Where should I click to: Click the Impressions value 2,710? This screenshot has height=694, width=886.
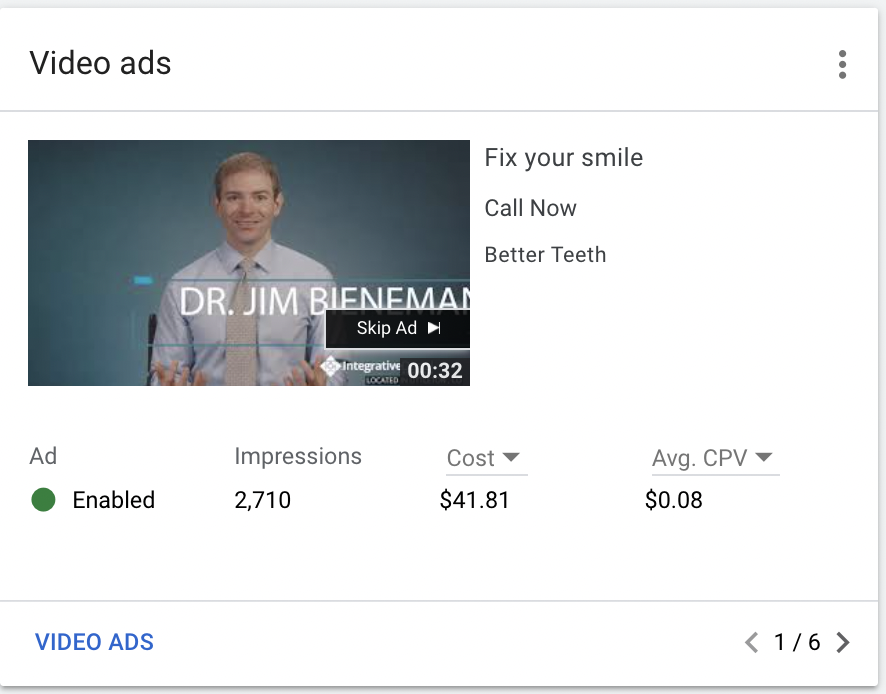(262, 500)
